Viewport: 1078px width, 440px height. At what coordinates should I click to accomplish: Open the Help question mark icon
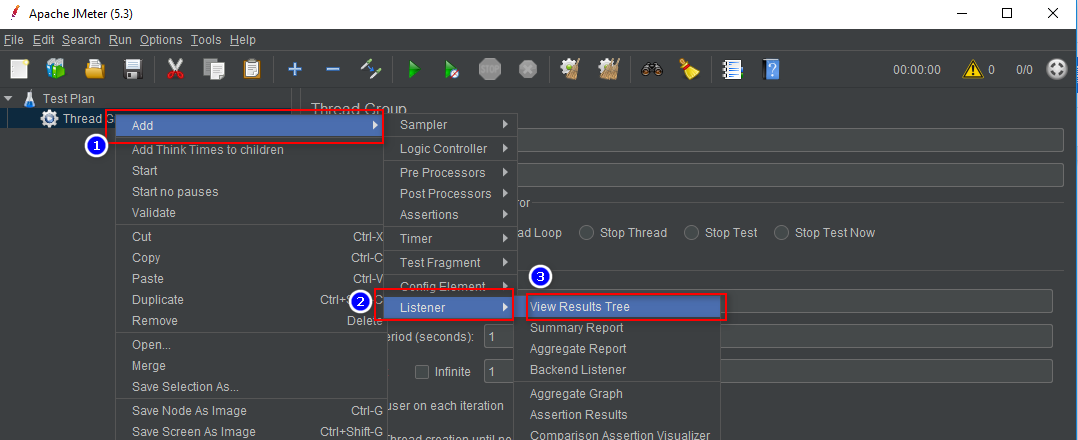coord(771,69)
